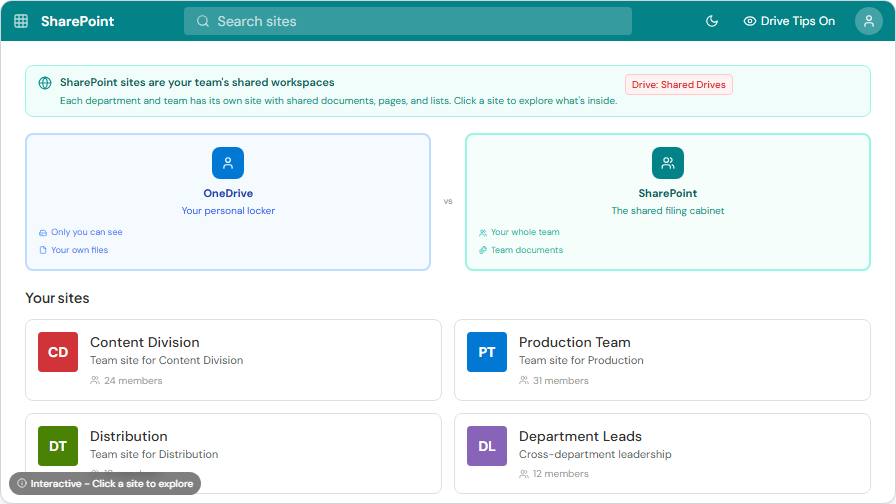896x504 pixels.
Task: Open the Production Team site
Action: 662,360
